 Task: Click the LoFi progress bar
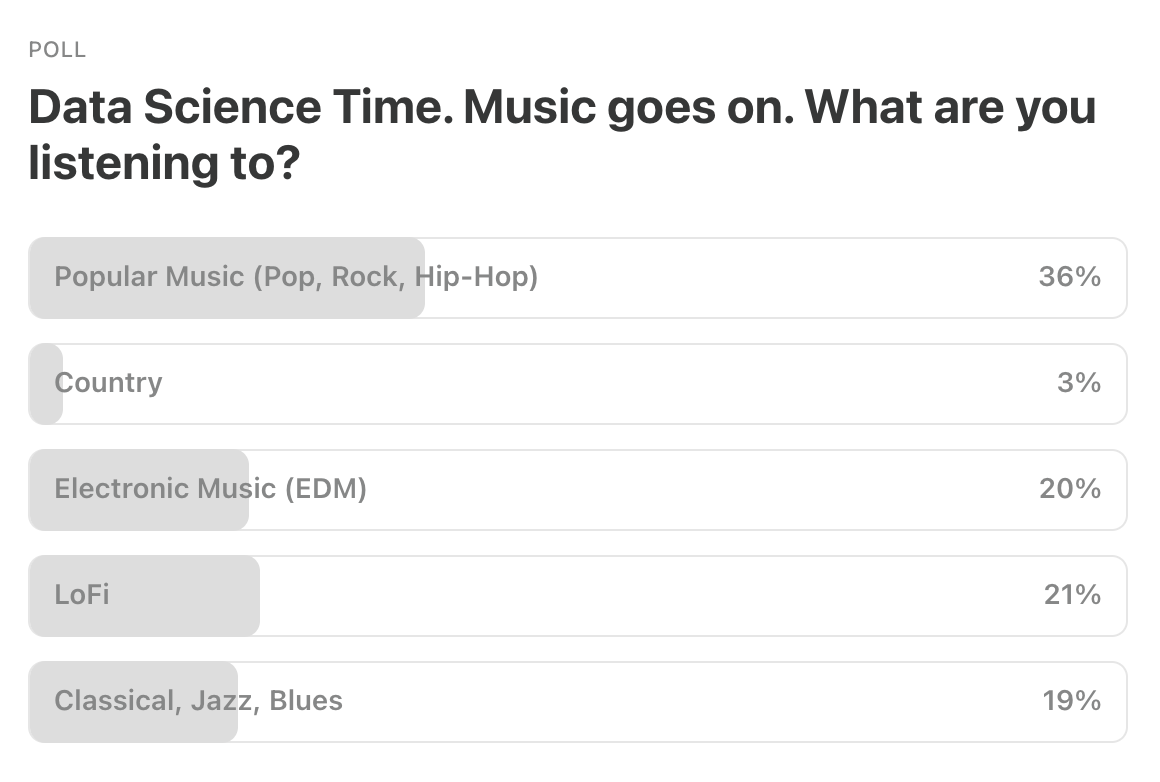144,595
